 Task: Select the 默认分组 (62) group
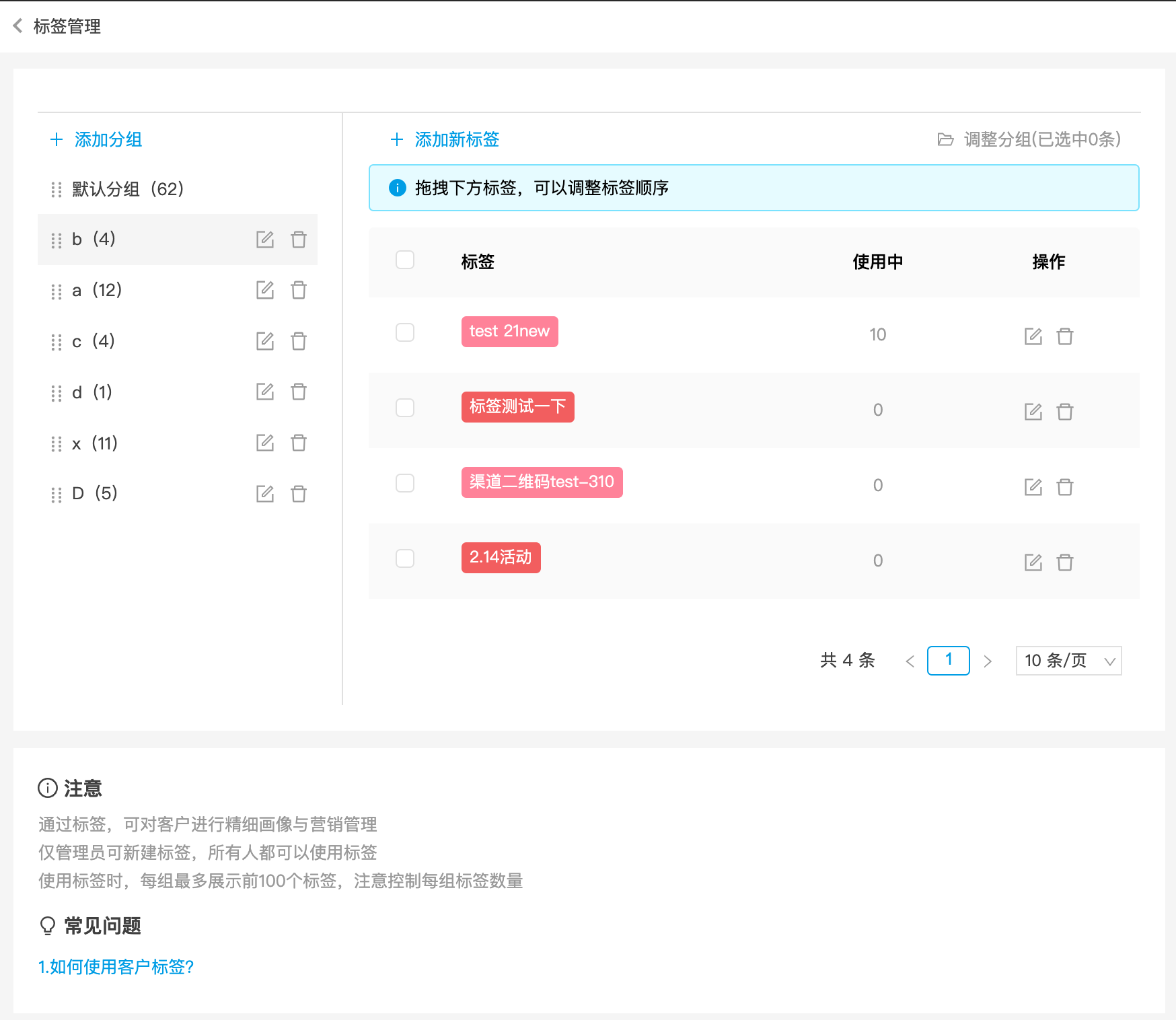[x=178, y=189]
